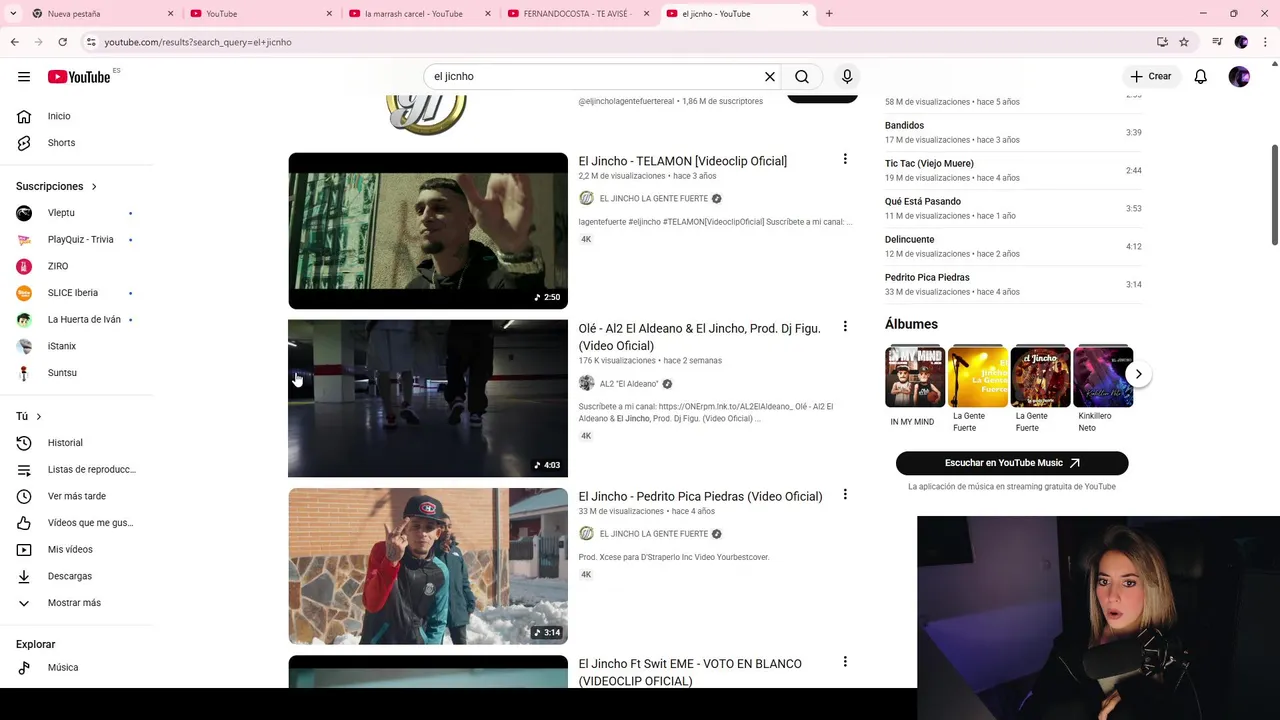Viewport: 1280px width, 720px height.
Task: Expand the Tú section
Action: pos(29,416)
